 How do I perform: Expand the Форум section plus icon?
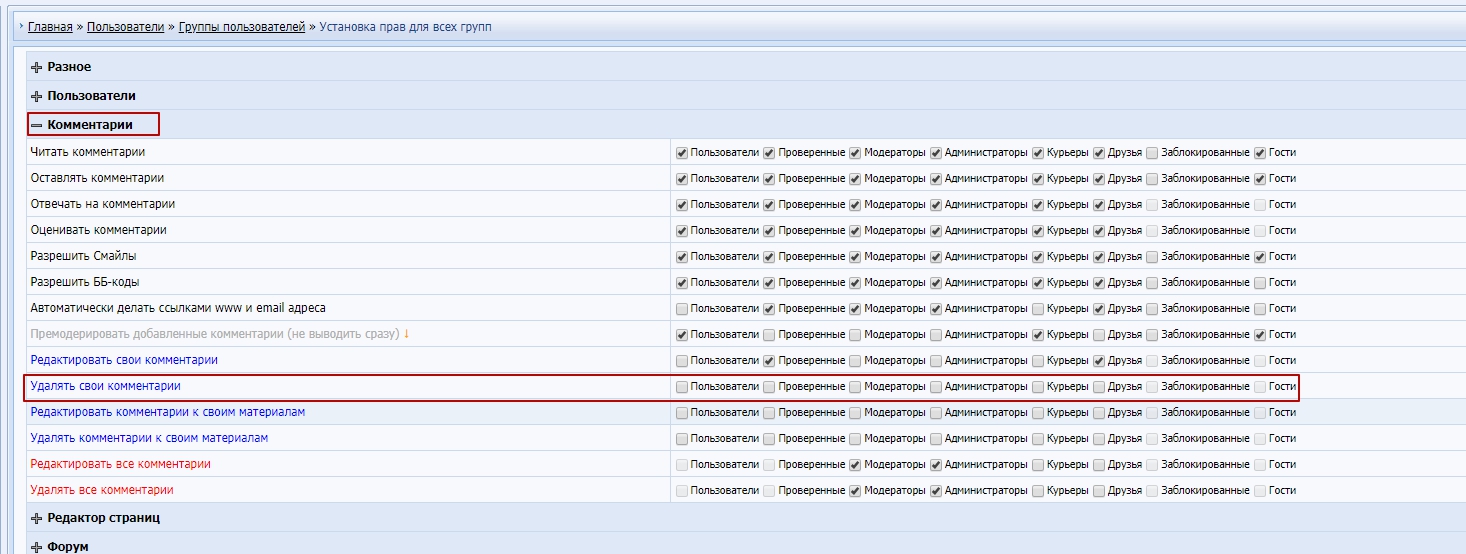pos(37,547)
